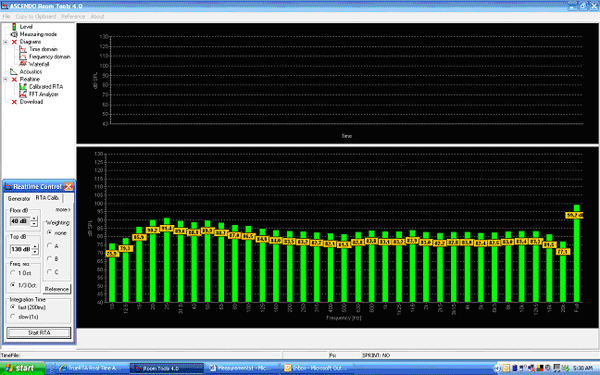
Task: Open the Time domain diagram icon
Action: [23, 49]
